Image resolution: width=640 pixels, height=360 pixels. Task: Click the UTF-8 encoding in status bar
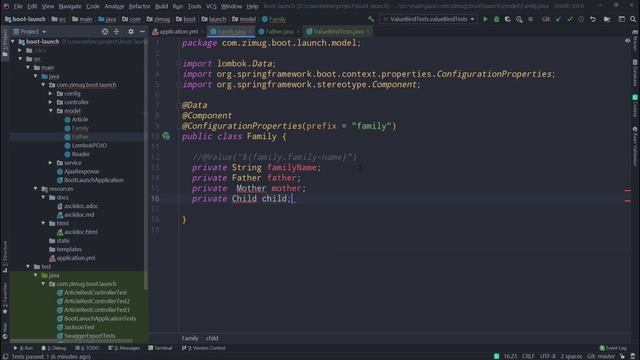coord(547,356)
